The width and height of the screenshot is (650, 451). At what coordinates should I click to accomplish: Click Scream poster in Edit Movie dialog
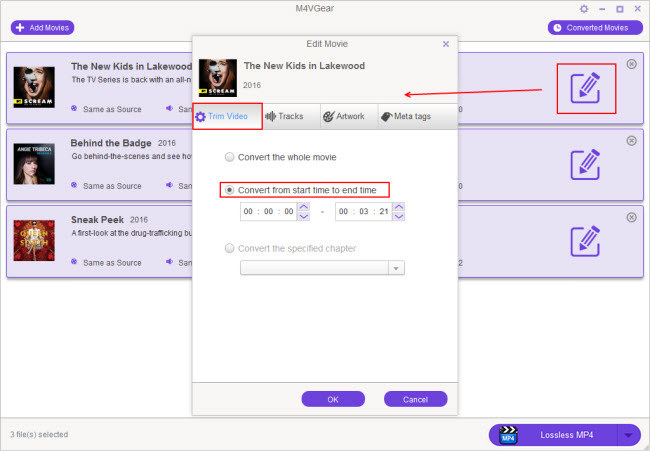(x=218, y=78)
